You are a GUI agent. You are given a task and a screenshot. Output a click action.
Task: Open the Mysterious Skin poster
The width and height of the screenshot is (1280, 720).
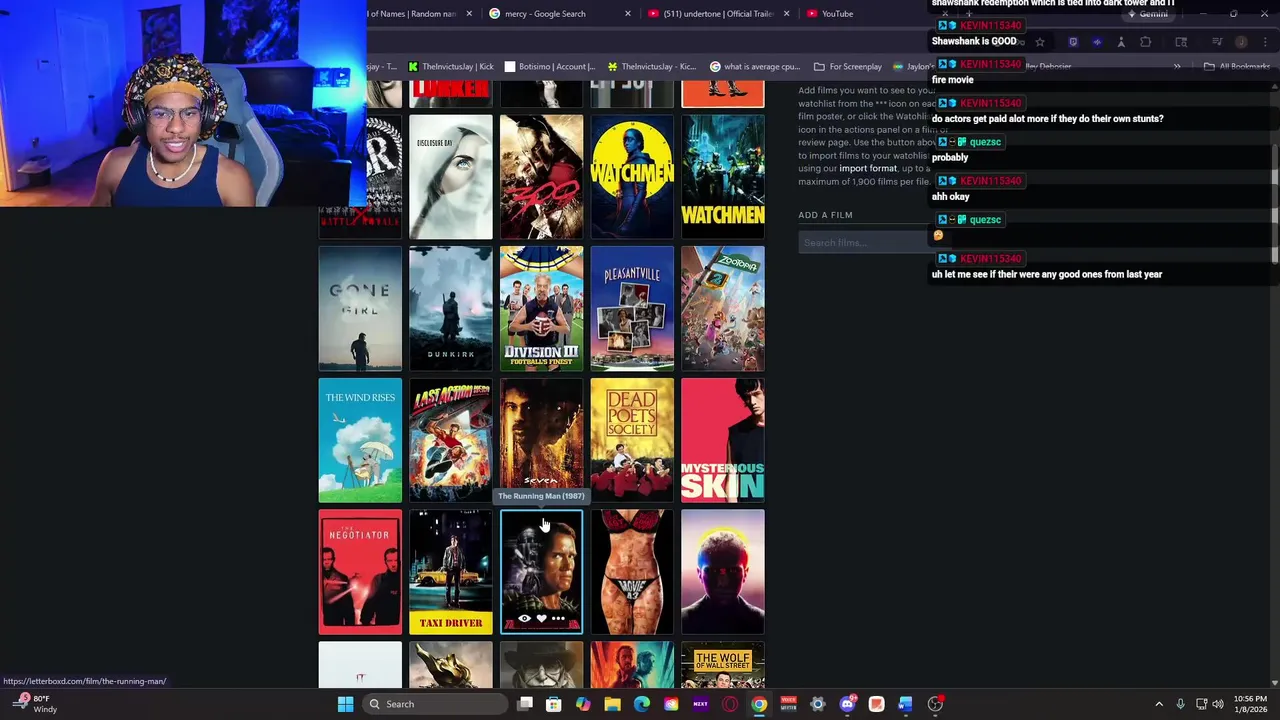(722, 440)
